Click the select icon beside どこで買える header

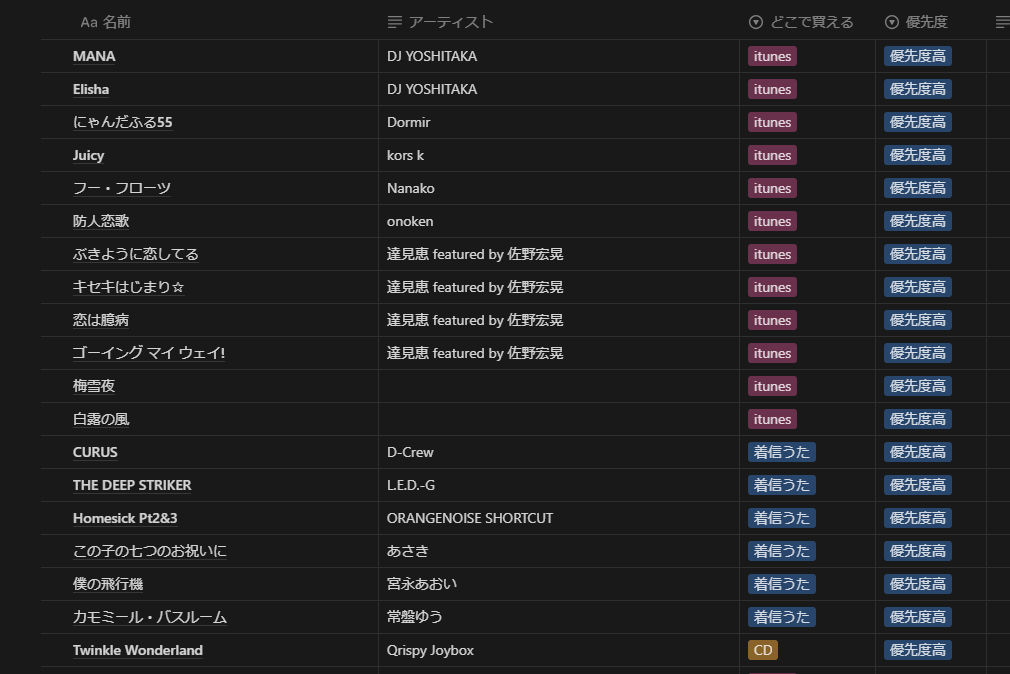point(756,22)
